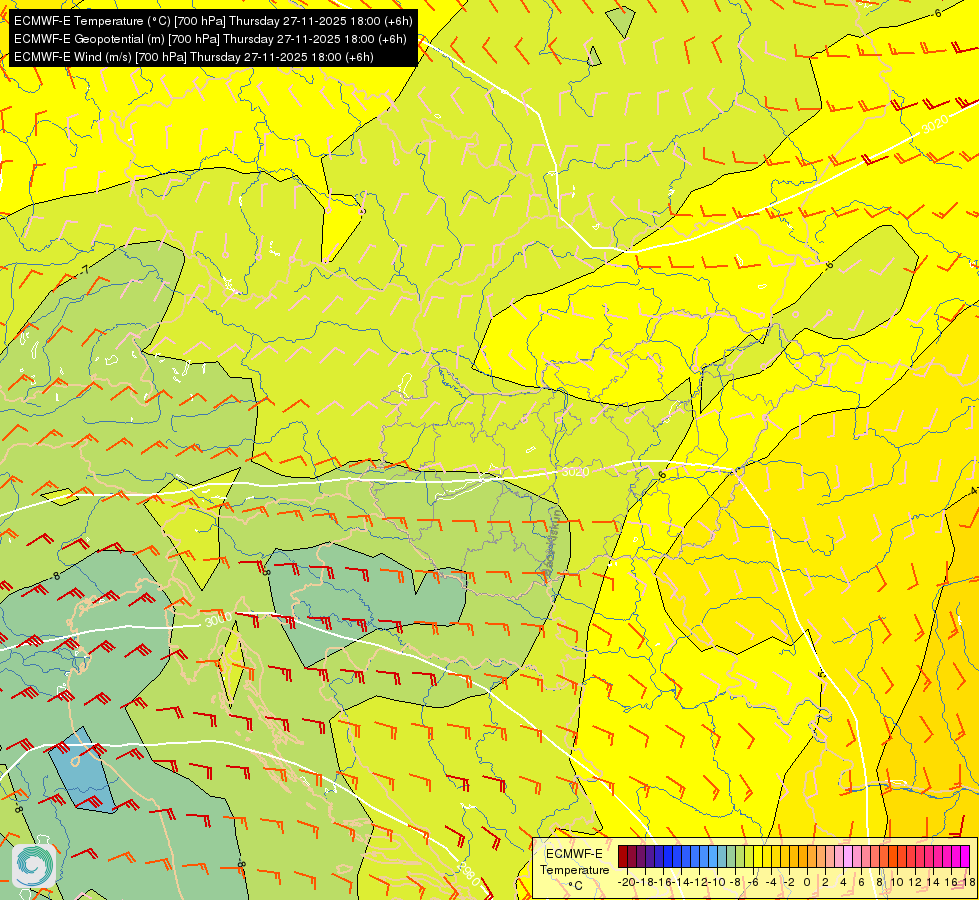Click the 10 value on the legend scale

pos(897,882)
